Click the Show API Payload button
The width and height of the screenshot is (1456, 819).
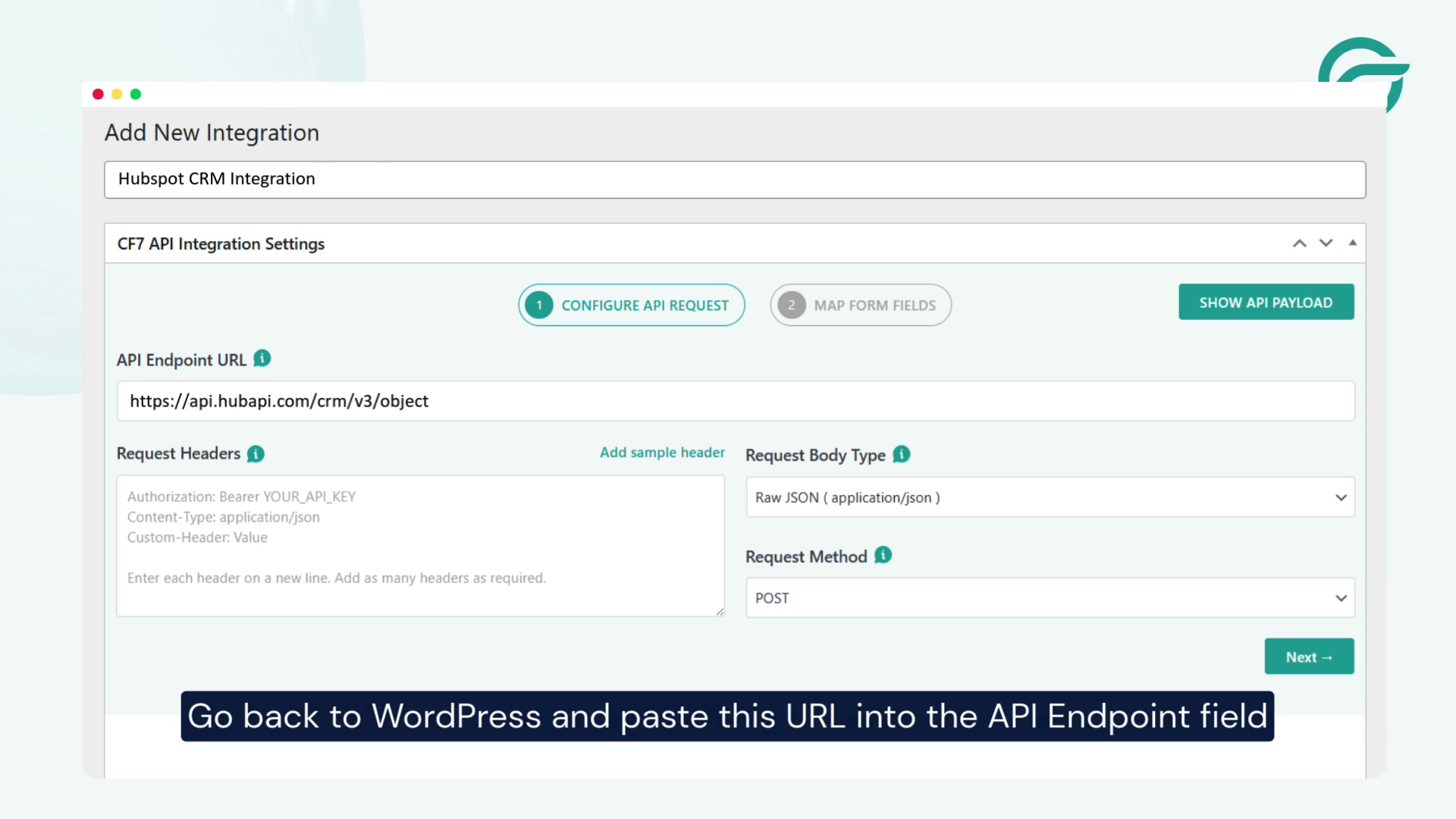point(1266,302)
